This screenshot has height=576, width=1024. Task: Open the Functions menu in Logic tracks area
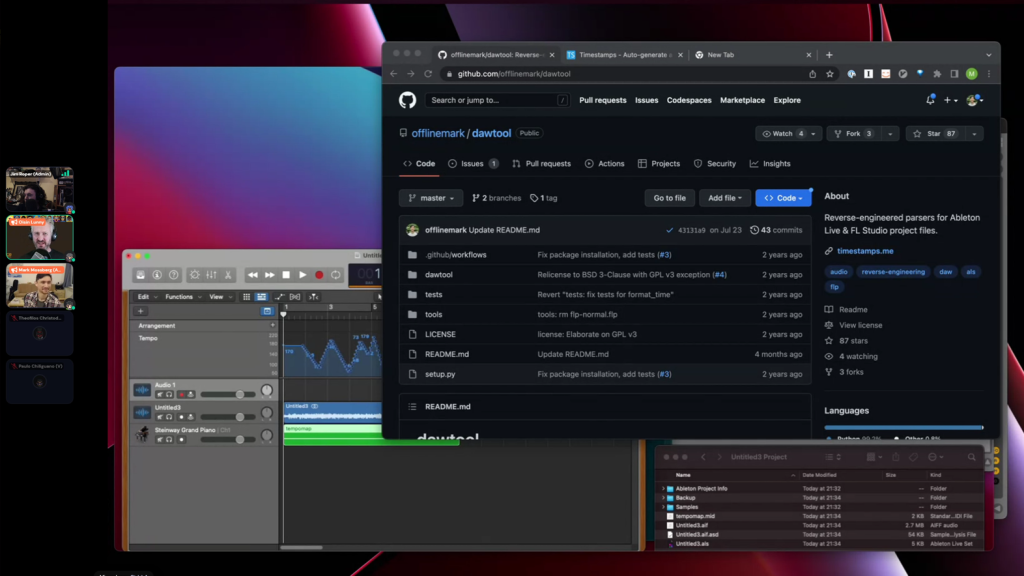tap(182, 297)
